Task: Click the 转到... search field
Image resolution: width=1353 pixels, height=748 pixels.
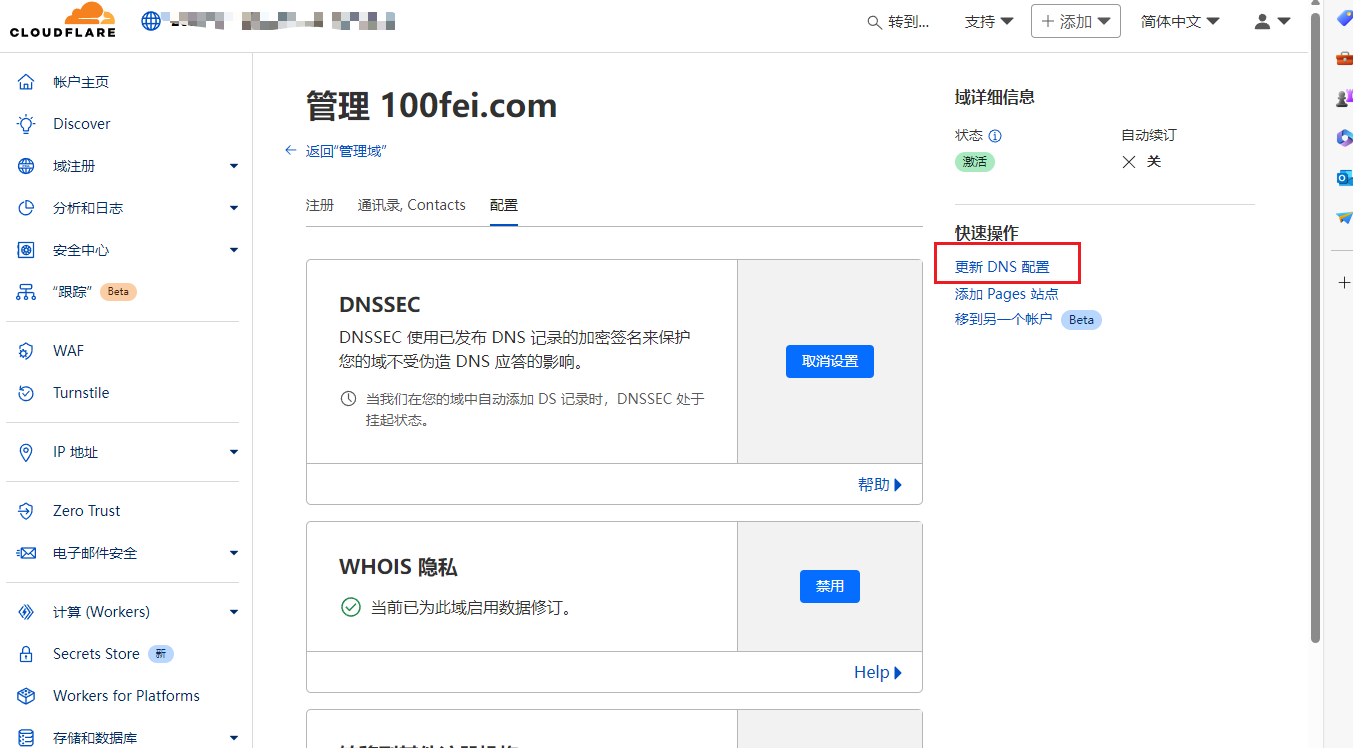Action: pos(898,21)
